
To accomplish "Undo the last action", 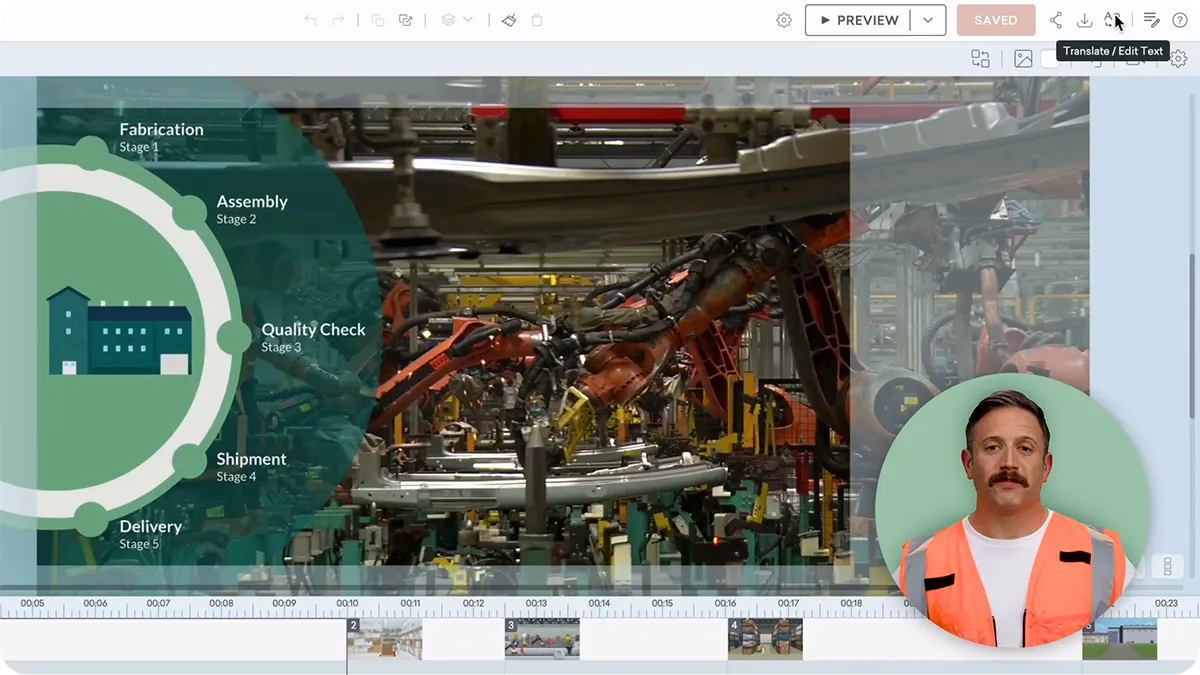I will point(310,20).
